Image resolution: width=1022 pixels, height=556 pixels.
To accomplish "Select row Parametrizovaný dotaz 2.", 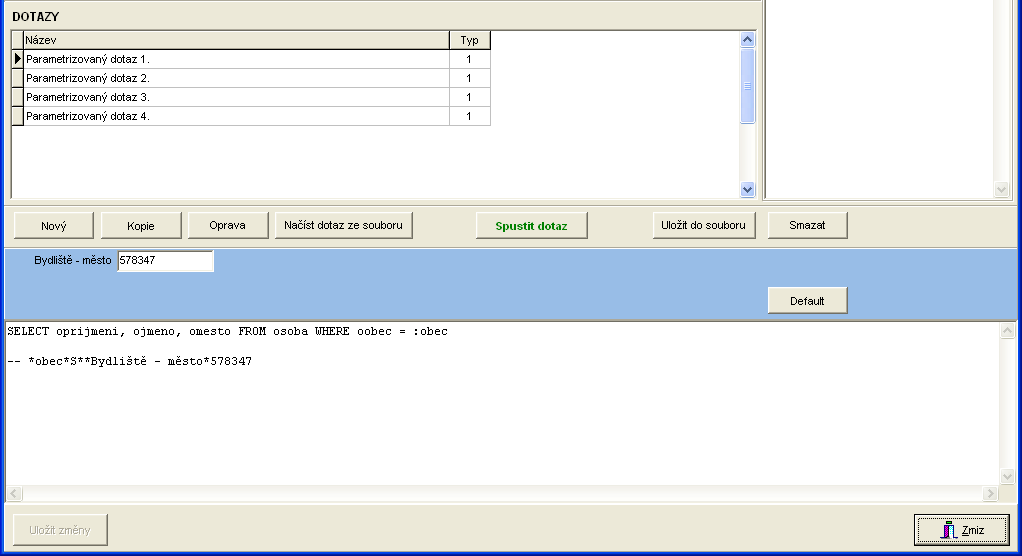I will (236, 78).
